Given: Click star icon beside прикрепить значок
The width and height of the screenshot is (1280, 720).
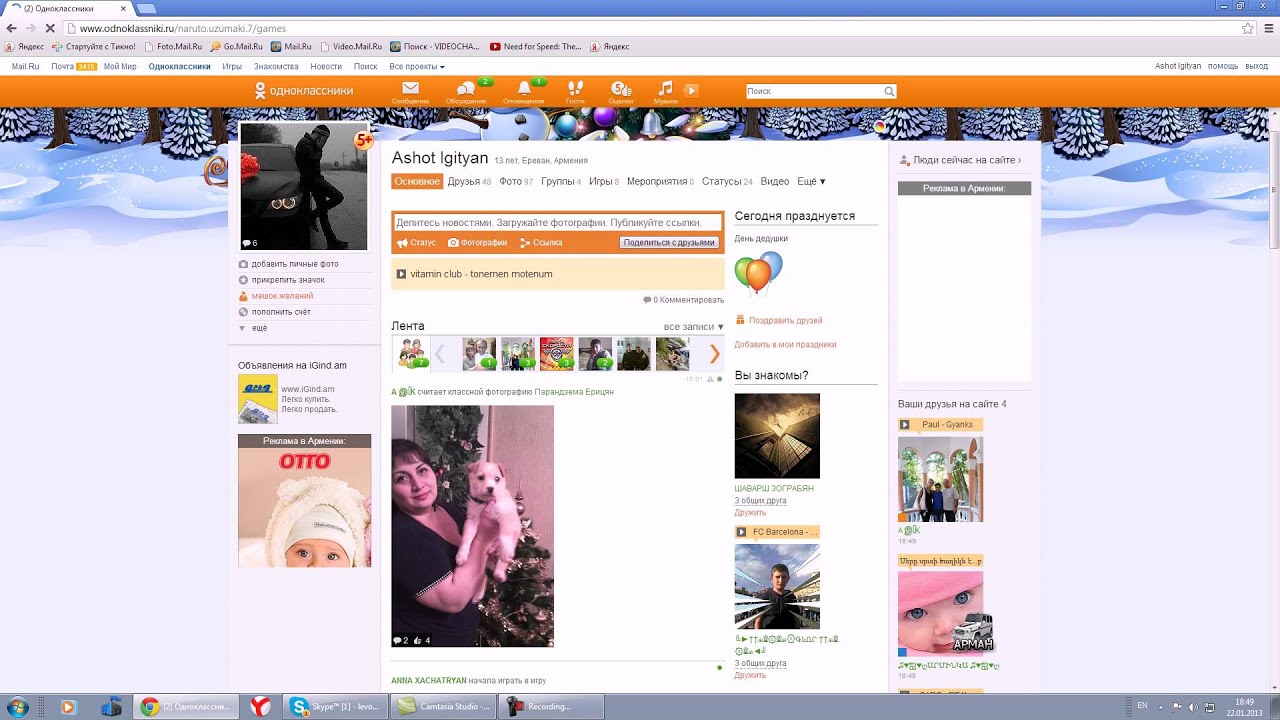Looking at the screenshot, I should coord(243,280).
